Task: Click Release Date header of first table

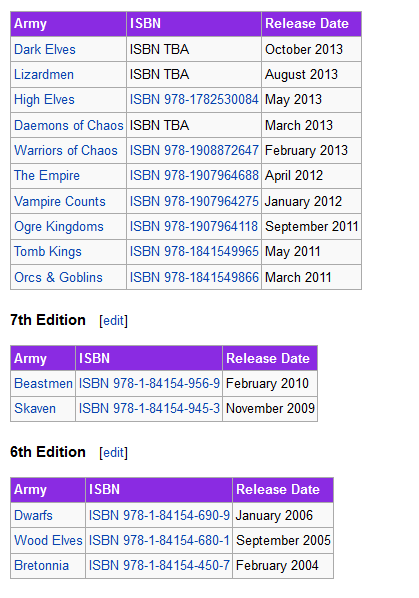Action: 307,24
